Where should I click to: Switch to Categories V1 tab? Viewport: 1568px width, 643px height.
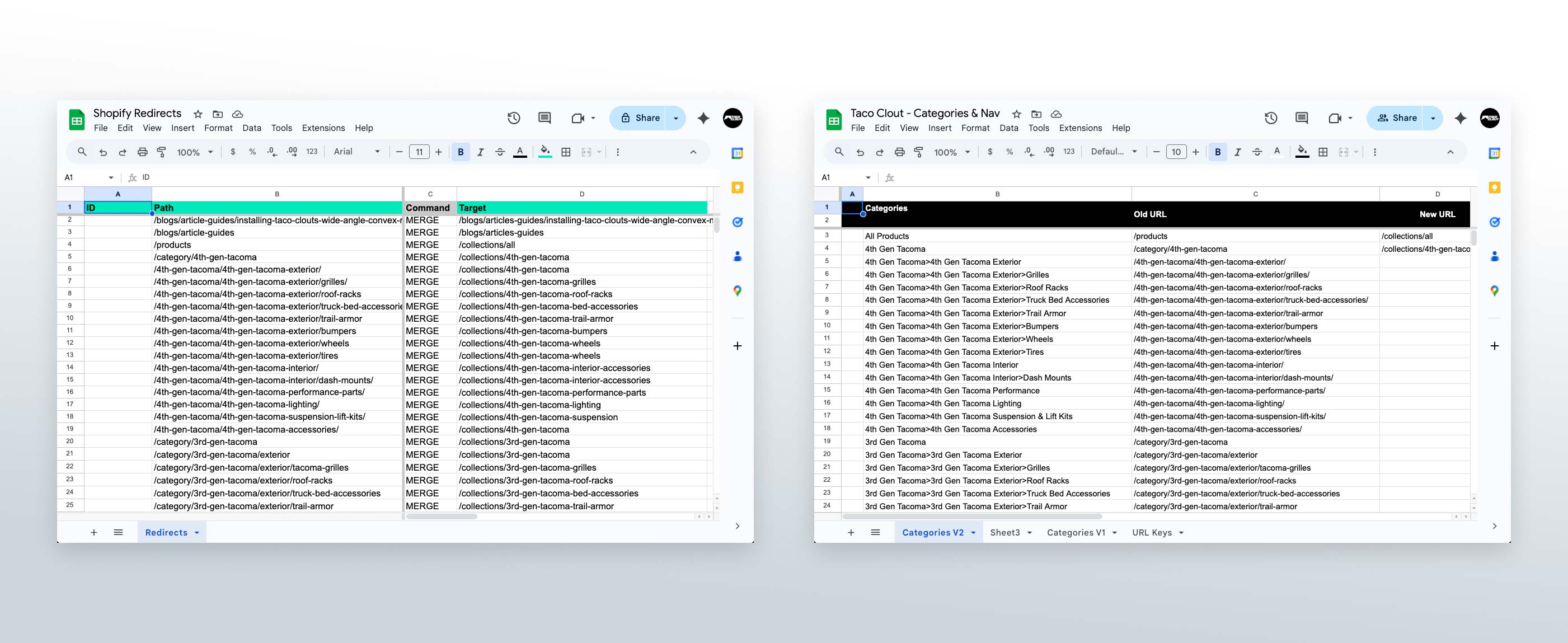point(1076,533)
